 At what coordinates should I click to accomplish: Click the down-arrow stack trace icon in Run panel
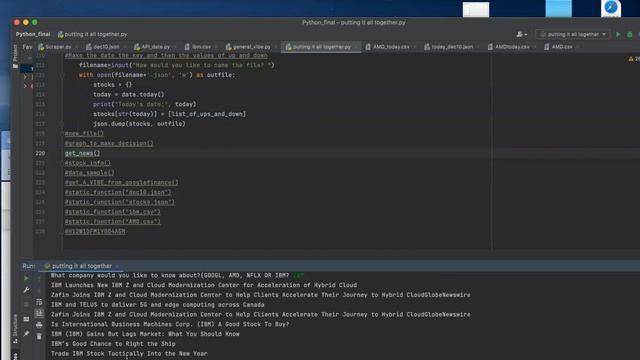(39, 291)
